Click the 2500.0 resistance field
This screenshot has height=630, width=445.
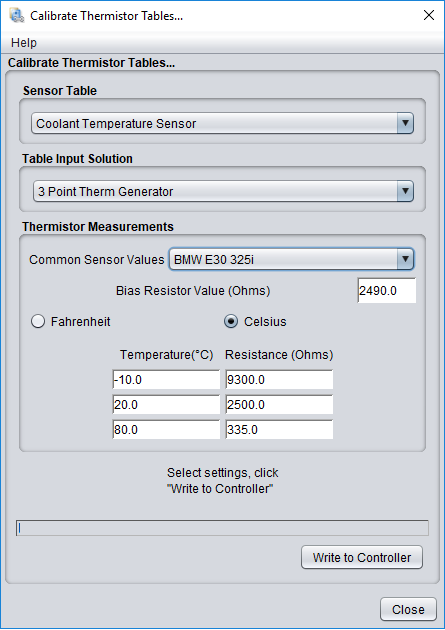tap(279, 405)
